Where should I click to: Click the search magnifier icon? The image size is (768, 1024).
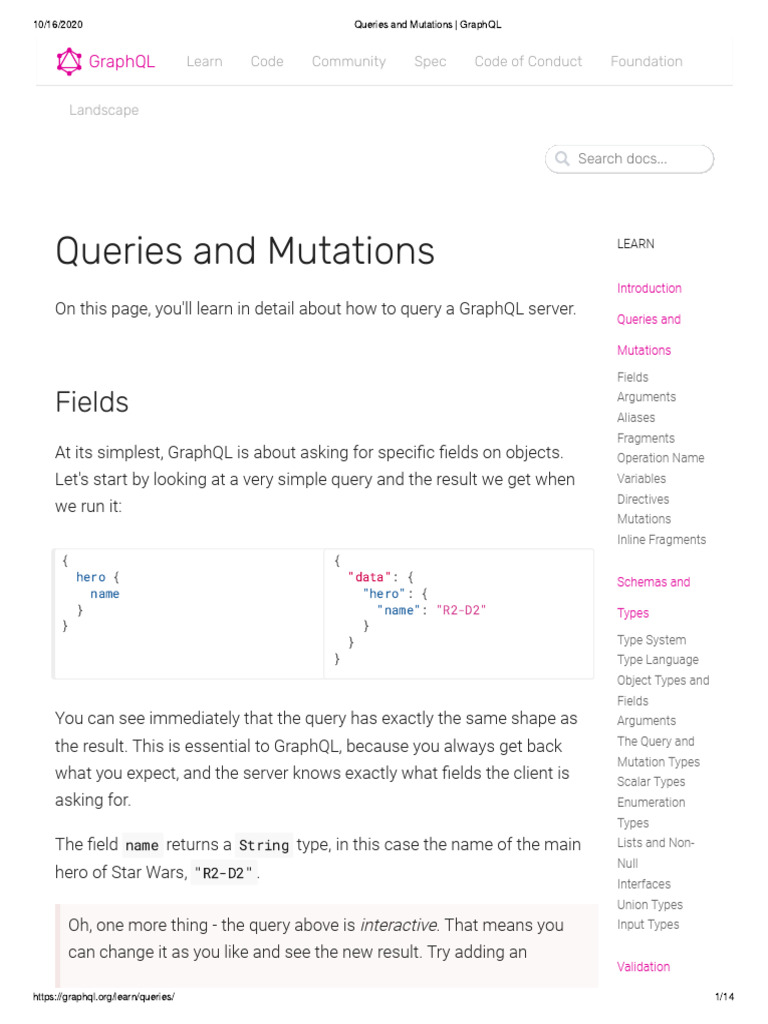(x=562, y=159)
